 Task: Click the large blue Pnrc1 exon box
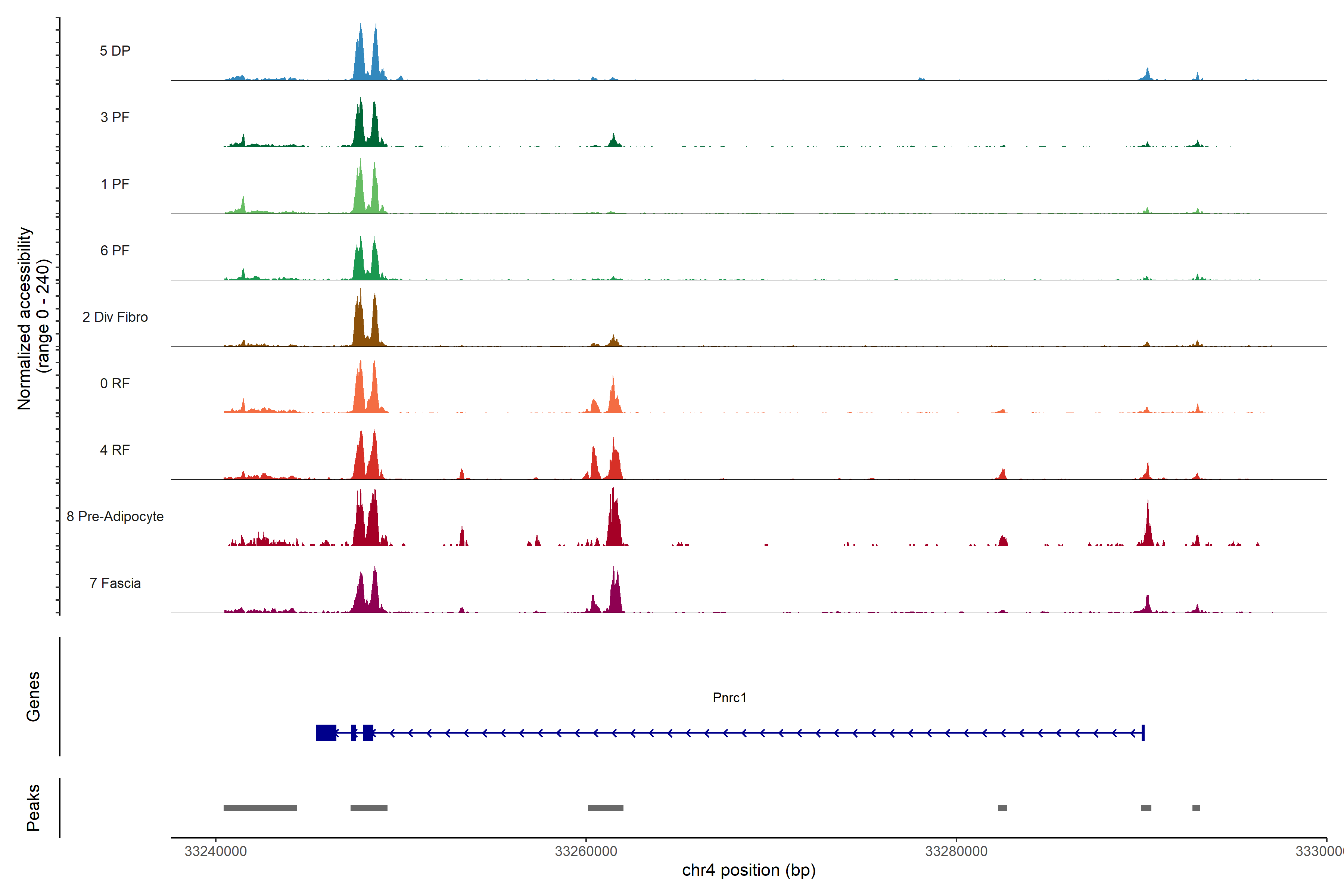pos(326,732)
